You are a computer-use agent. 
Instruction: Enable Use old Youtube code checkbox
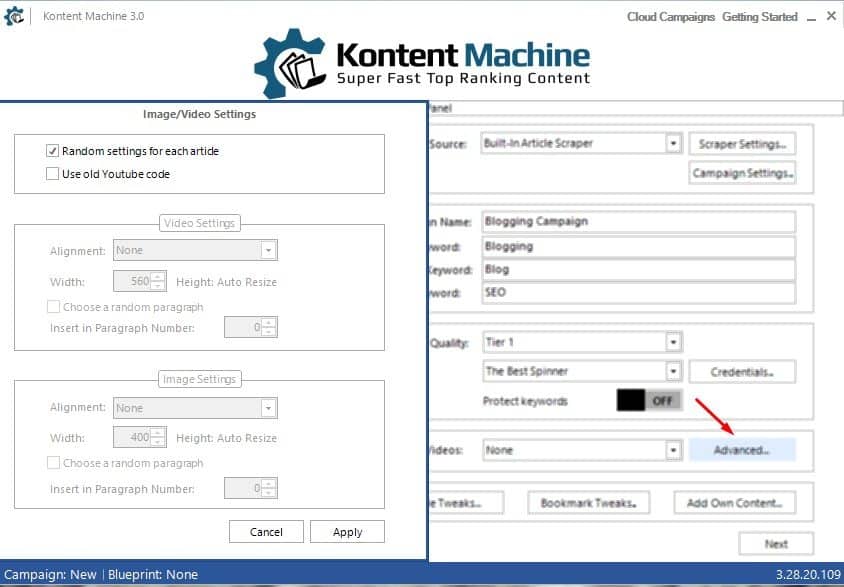point(52,174)
